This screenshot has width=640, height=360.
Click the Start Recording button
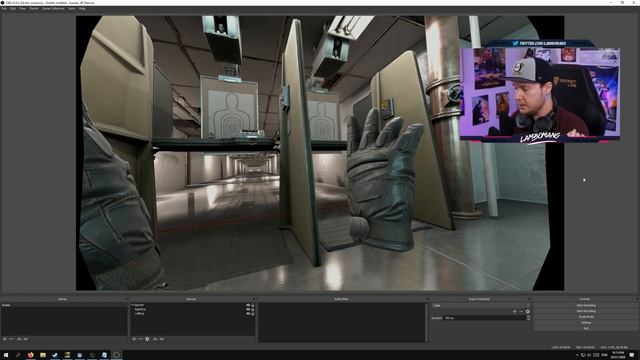pos(586,311)
